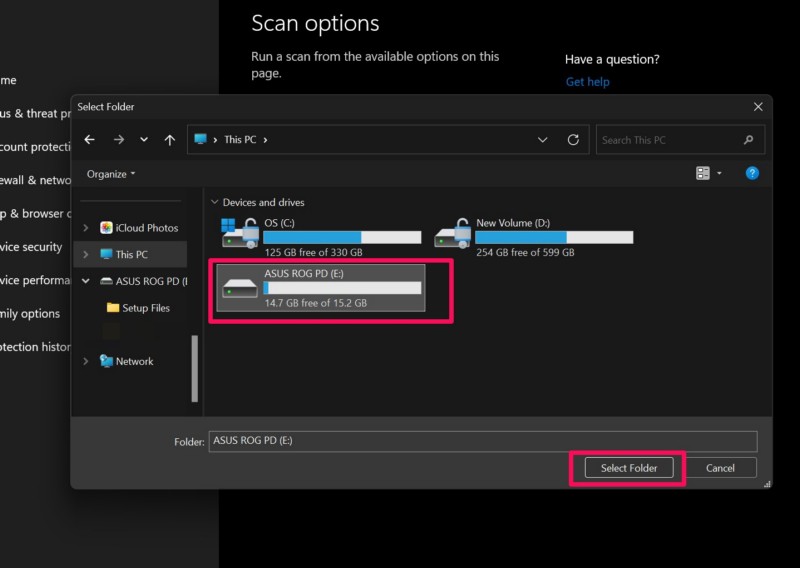Click the Up directory arrow
This screenshot has width=800, height=568.
click(170, 140)
